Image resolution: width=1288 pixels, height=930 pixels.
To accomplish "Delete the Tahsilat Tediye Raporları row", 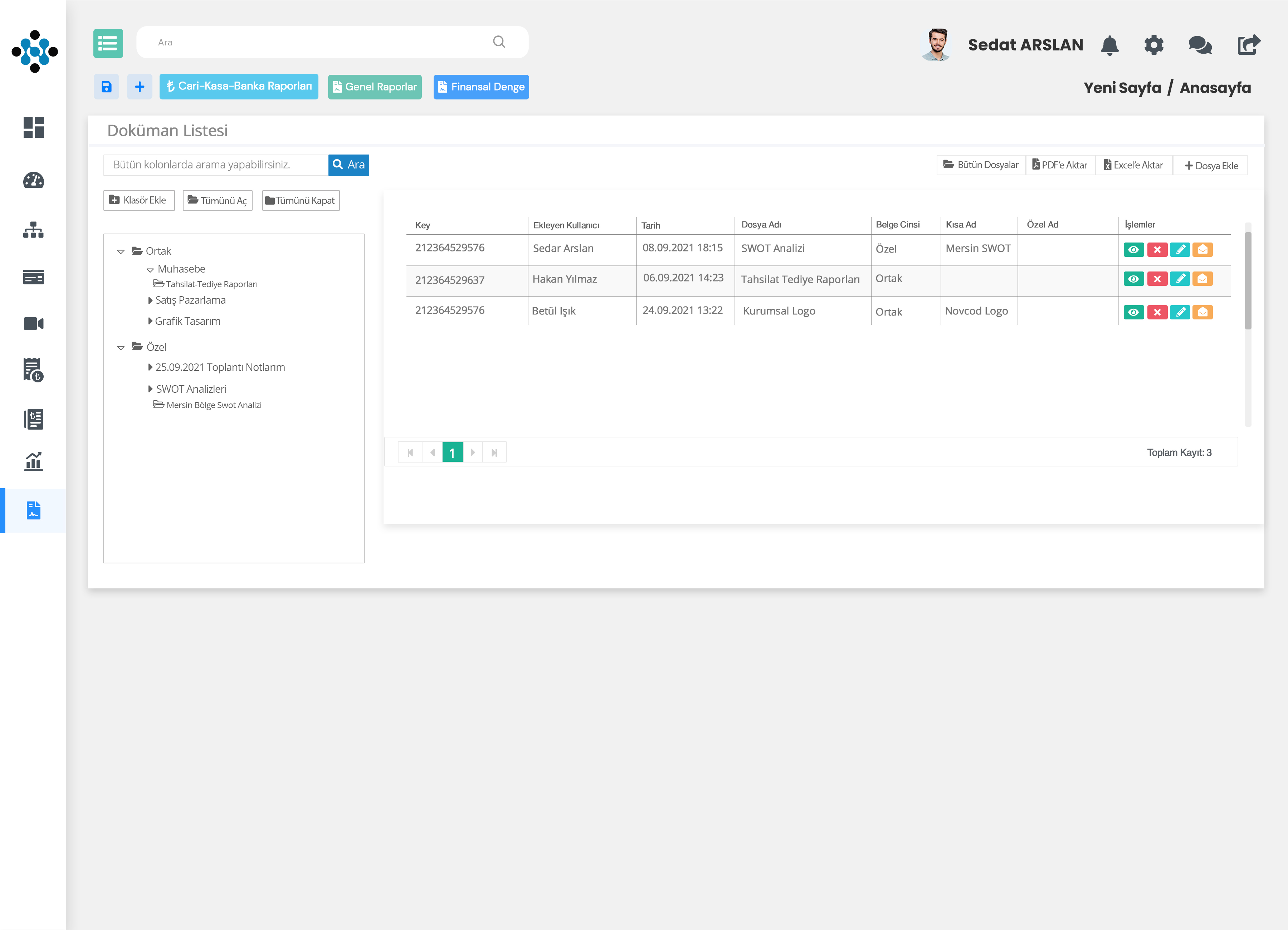I will click(1157, 279).
